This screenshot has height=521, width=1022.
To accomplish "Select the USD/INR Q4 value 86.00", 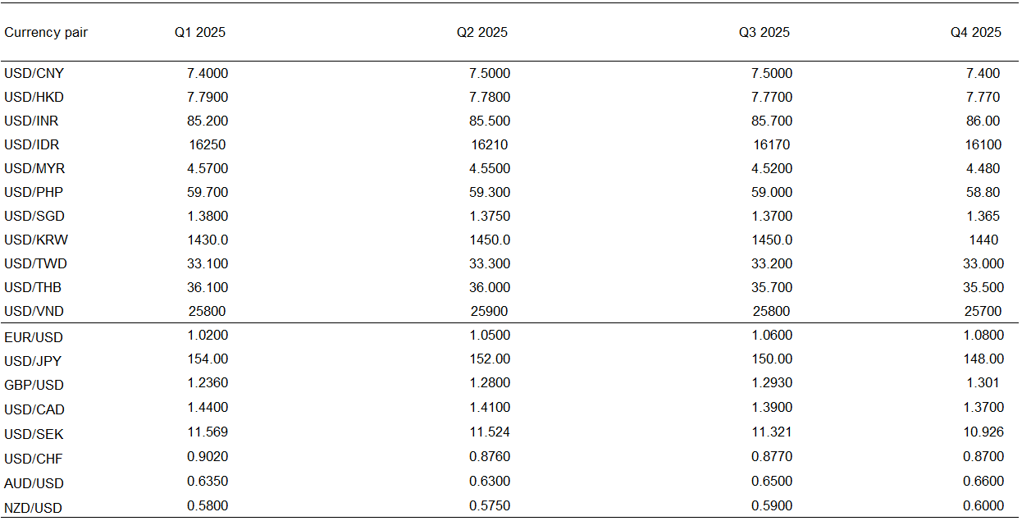I will coord(984,121).
